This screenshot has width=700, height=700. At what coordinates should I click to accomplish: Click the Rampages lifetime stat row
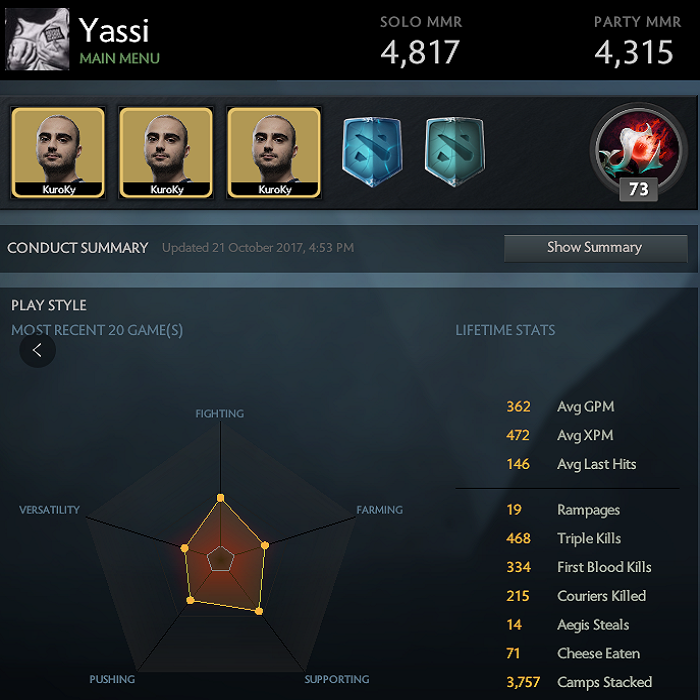[563, 510]
